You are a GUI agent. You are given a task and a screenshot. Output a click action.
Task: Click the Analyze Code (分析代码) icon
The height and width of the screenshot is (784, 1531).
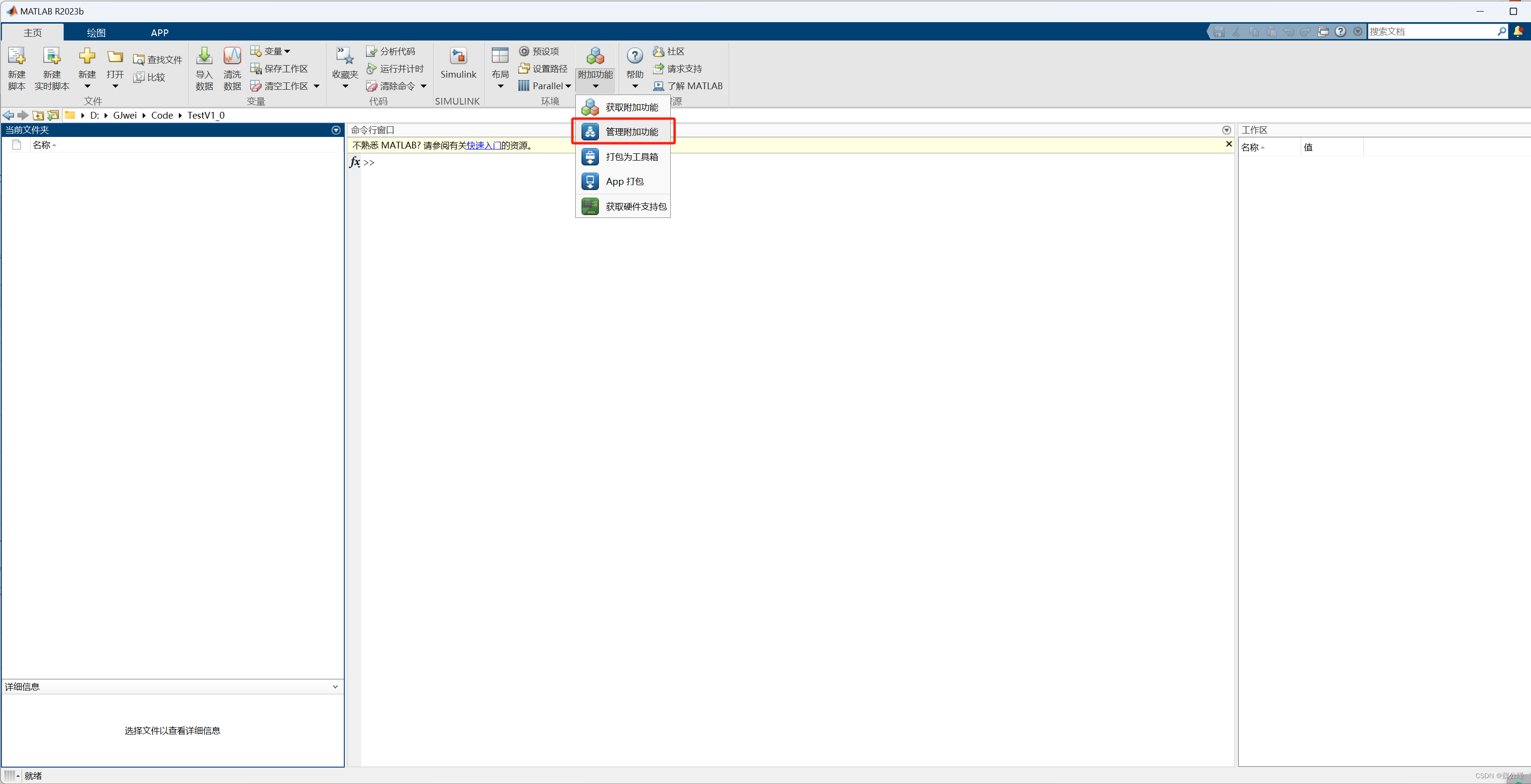coord(371,51)
